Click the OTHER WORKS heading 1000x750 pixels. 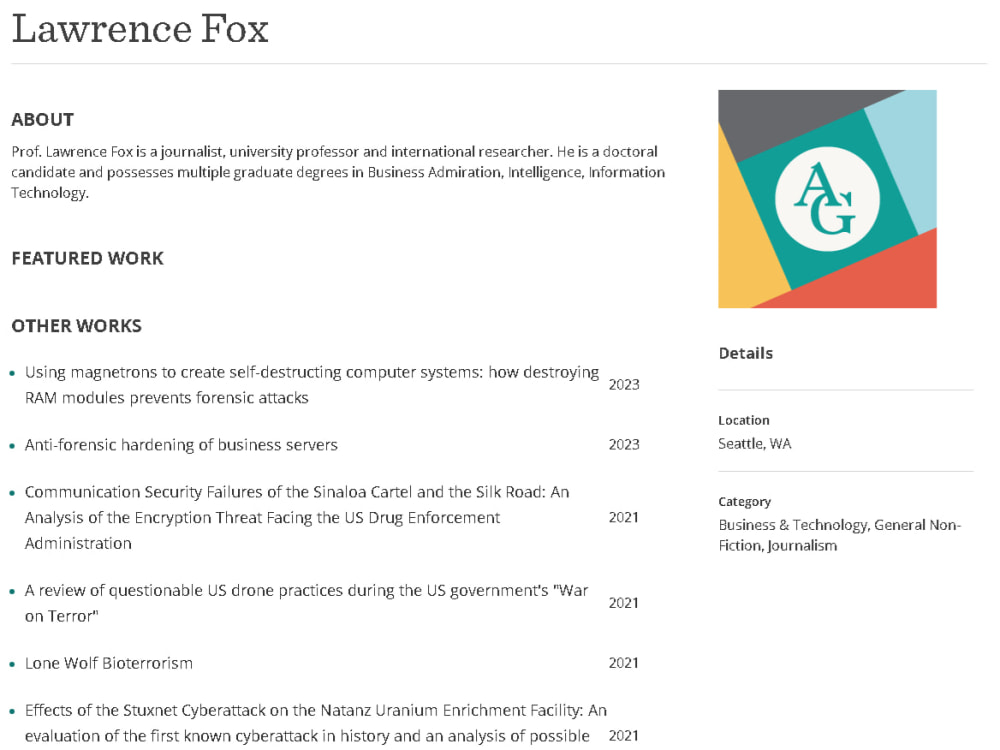[77, 326]
